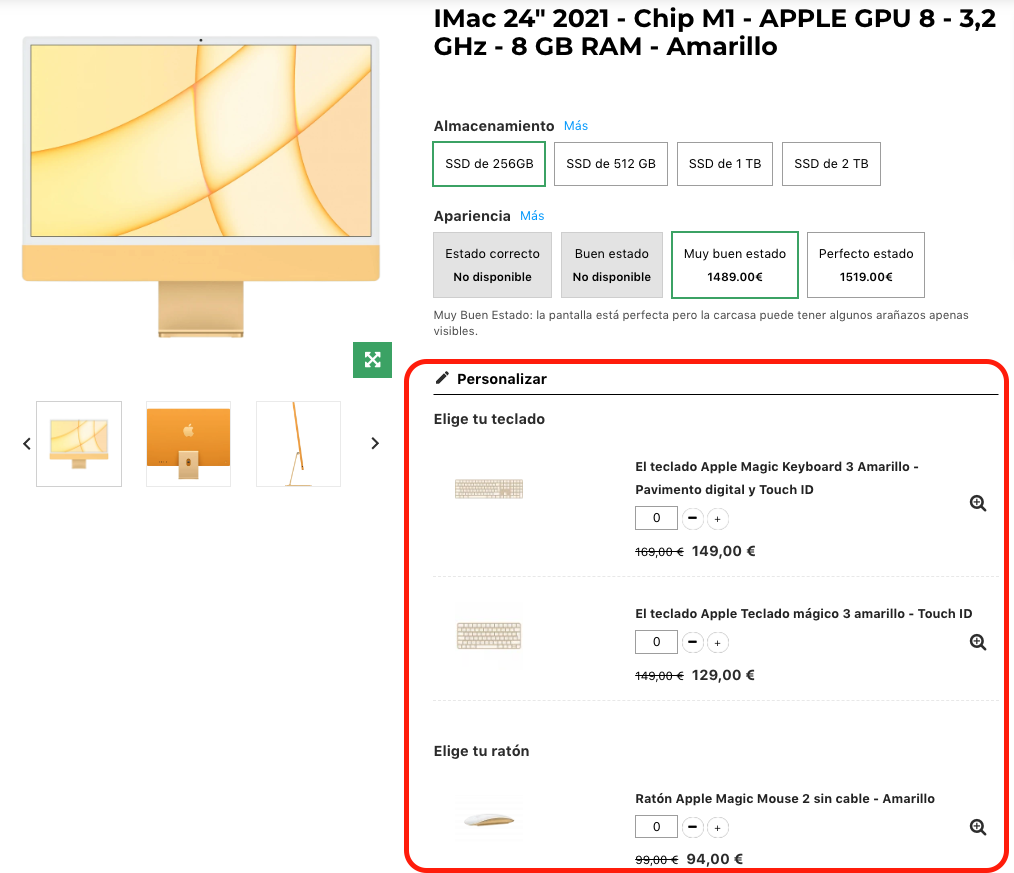This screenshot has height=873, width=1014.
Task: Go to previous thumbnail with left arrow
Action: 27,444
